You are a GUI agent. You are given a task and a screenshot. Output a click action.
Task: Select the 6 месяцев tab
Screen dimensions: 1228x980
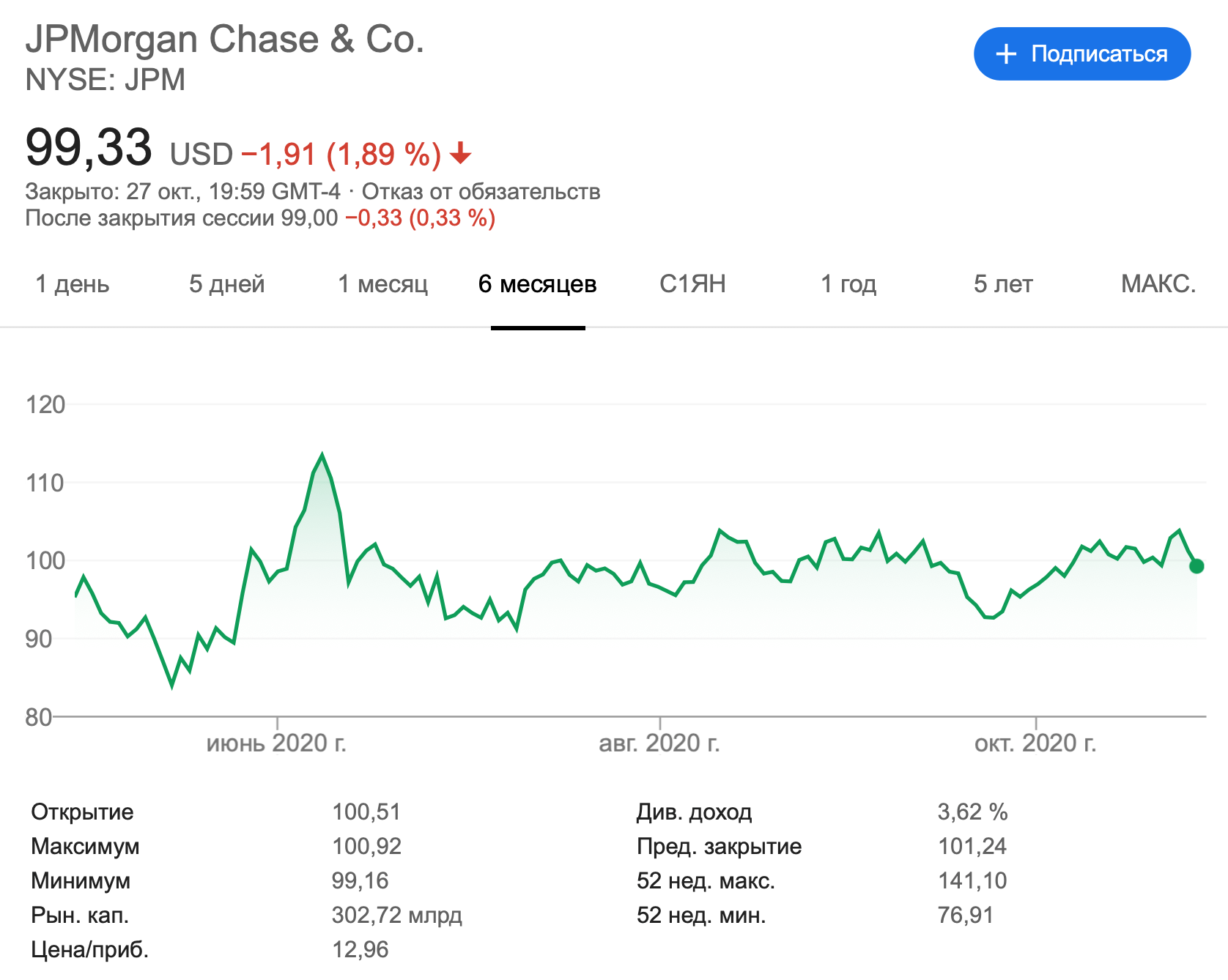pos(538,284)
